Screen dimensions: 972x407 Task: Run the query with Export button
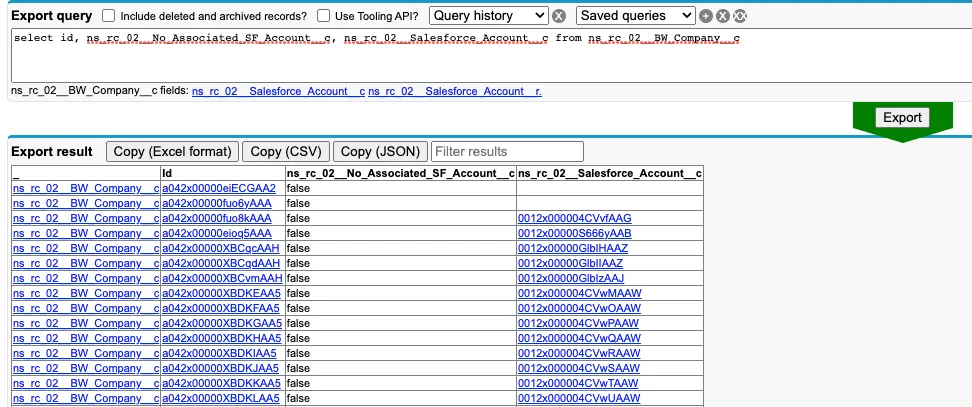click(x=902, y=118)
